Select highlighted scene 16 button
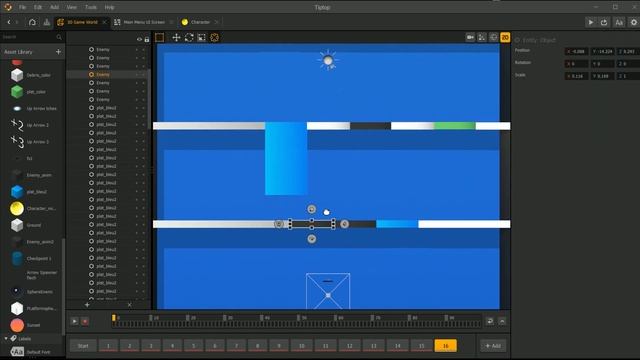Screen dimensions: 640x360 click(x=445, y=346)
